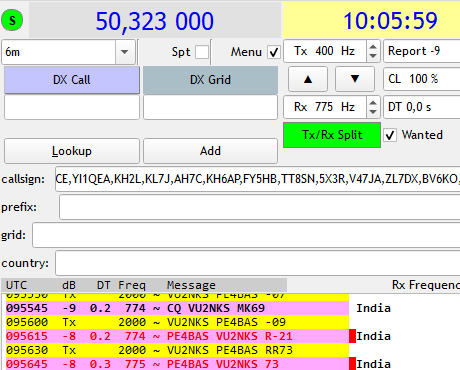
Task: Open the 6m band dropdown
Action: [x=125, y=52]
